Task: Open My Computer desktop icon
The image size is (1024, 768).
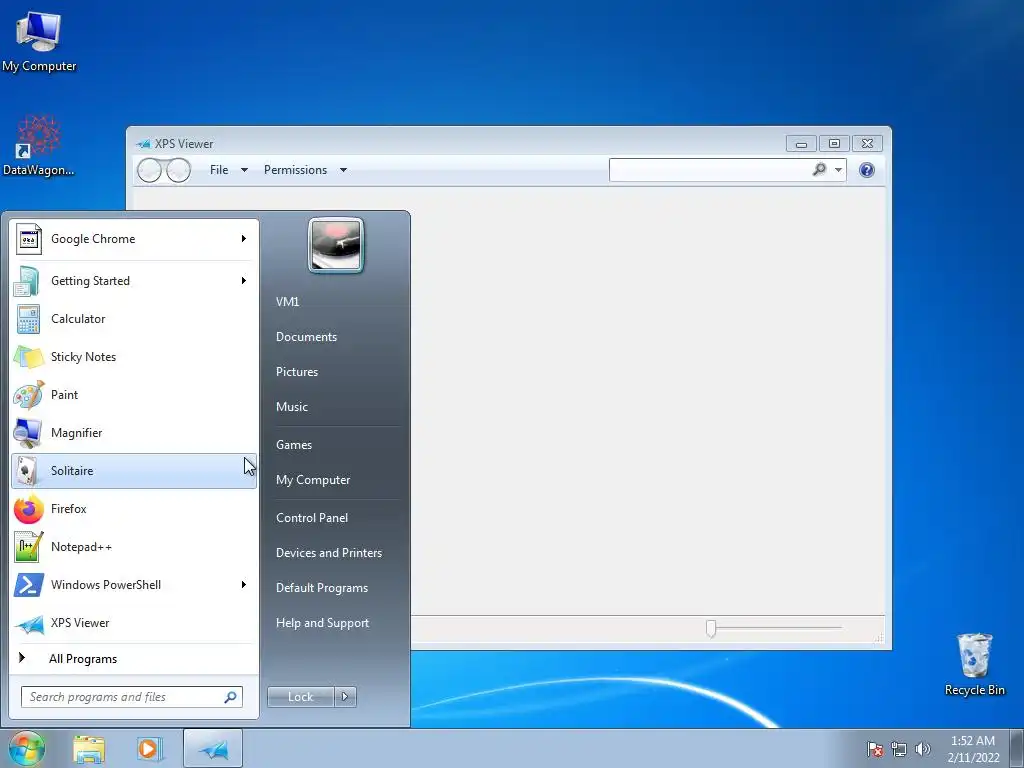Action: (x=39, y=41)
